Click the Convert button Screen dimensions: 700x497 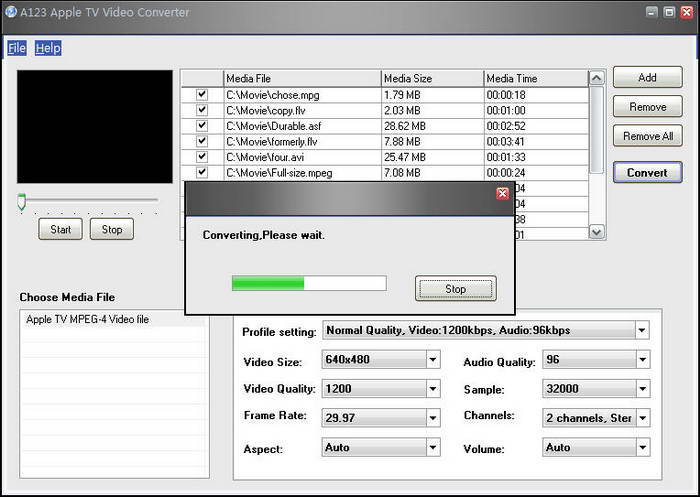click(647, 172)
